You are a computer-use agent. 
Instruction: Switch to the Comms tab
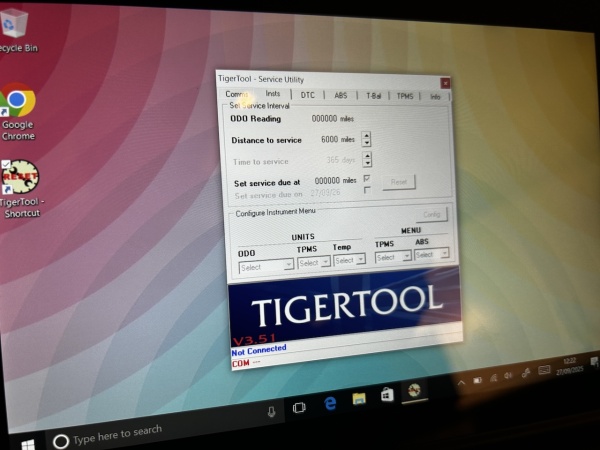236,94
